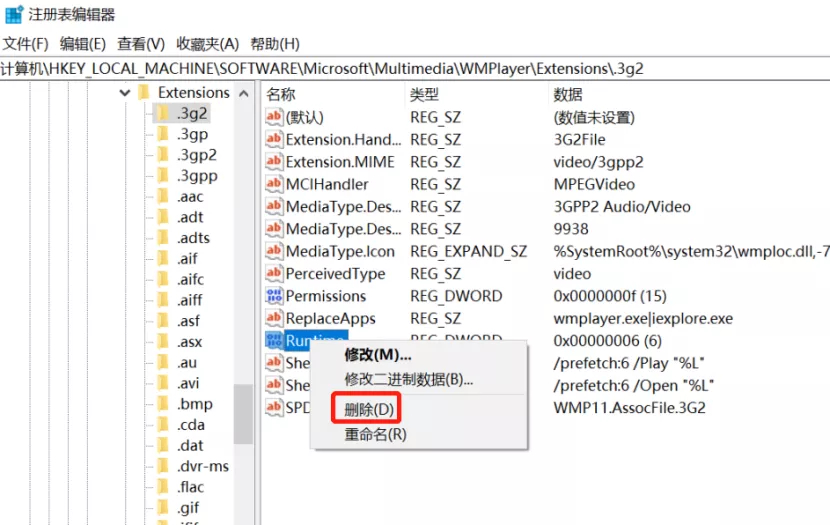The width and height of the screenshot is (830, 525).
Task: Select the .3gp2 key in the tree
Action: click(196, 155)
